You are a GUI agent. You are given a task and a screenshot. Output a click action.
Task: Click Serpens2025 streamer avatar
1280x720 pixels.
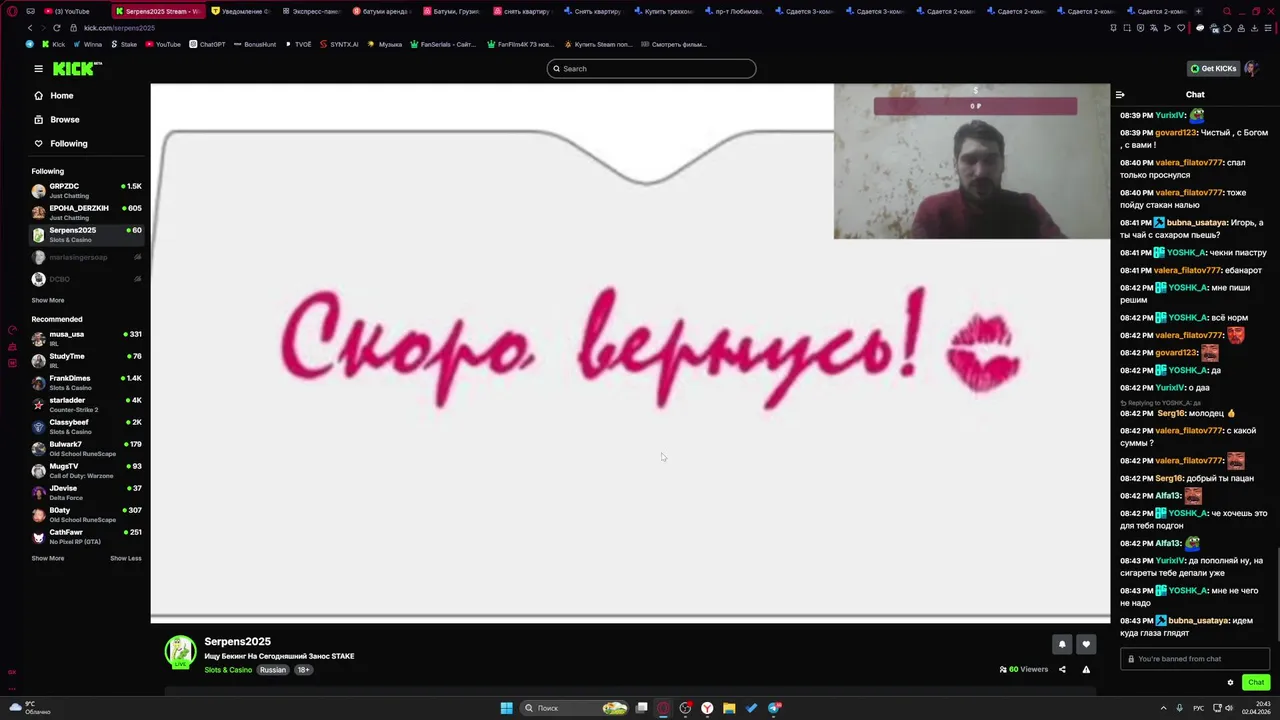tap(181, 651)
